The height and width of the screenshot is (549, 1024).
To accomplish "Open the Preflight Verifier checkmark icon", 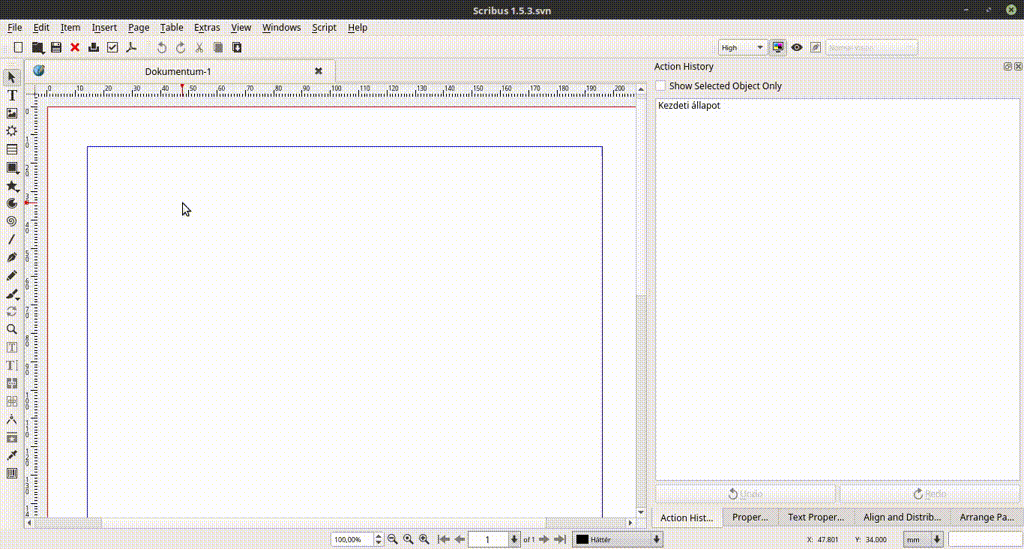I will (x=112, y=47).
